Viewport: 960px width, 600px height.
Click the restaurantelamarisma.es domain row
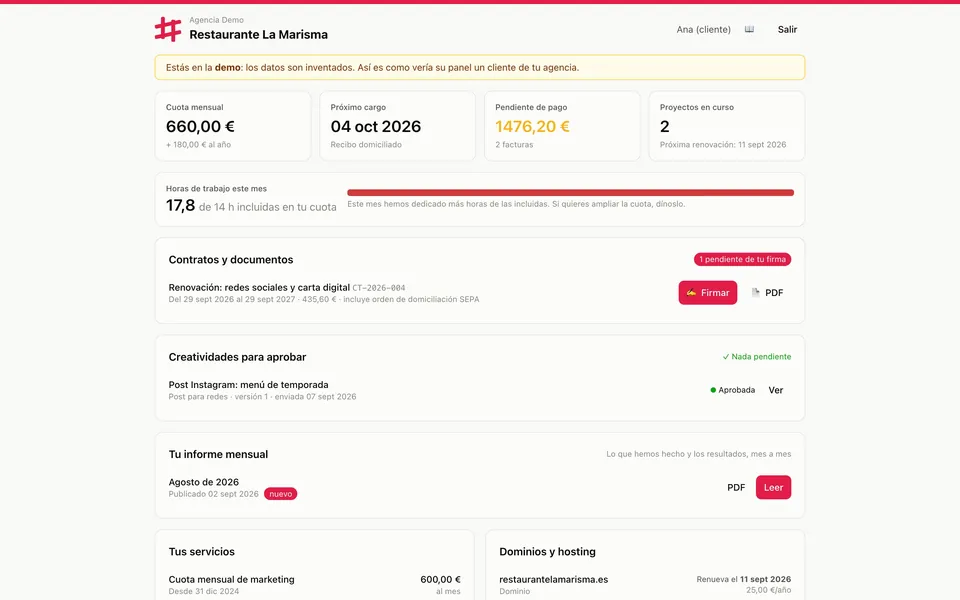tap(645, 585)
